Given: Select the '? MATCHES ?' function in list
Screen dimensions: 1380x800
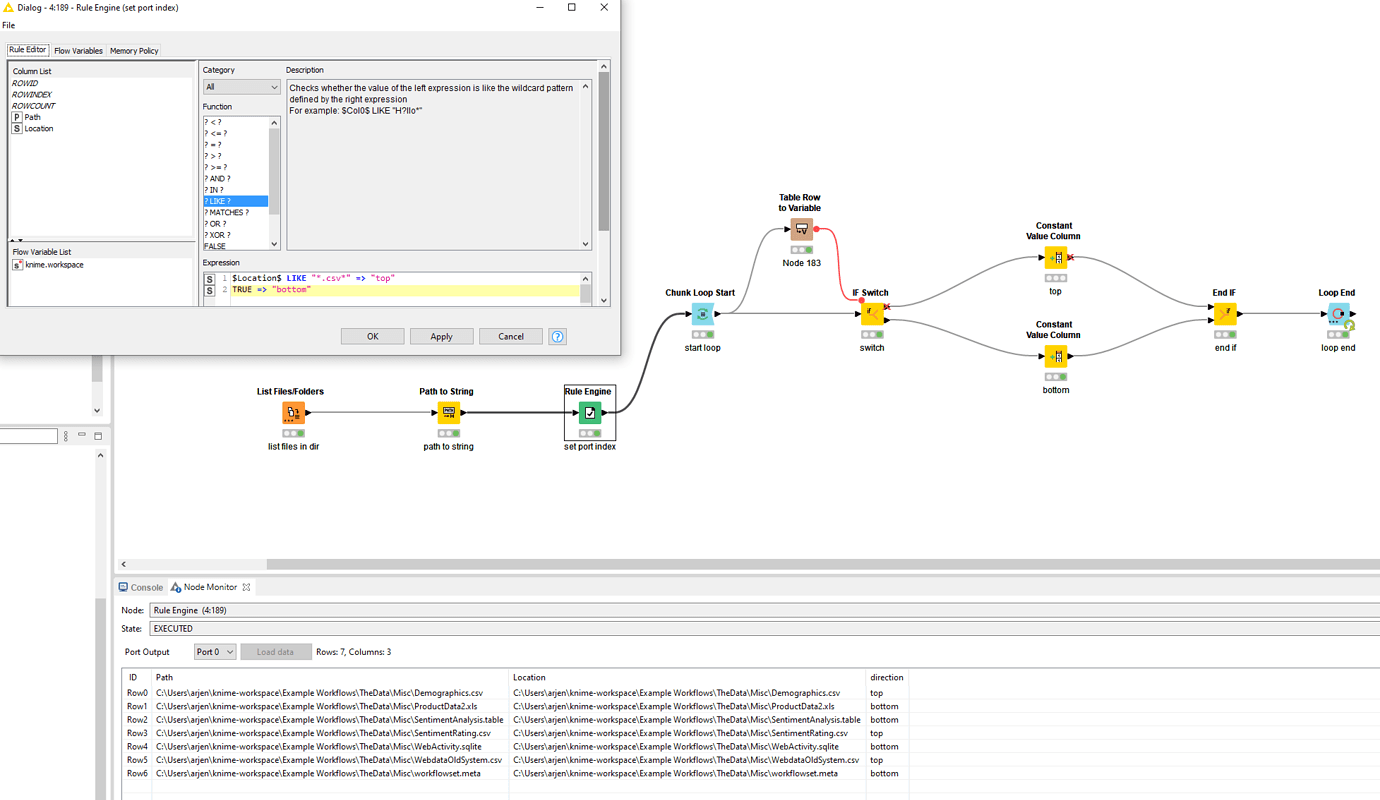Looking at the screenshot, I should (227, 213).
